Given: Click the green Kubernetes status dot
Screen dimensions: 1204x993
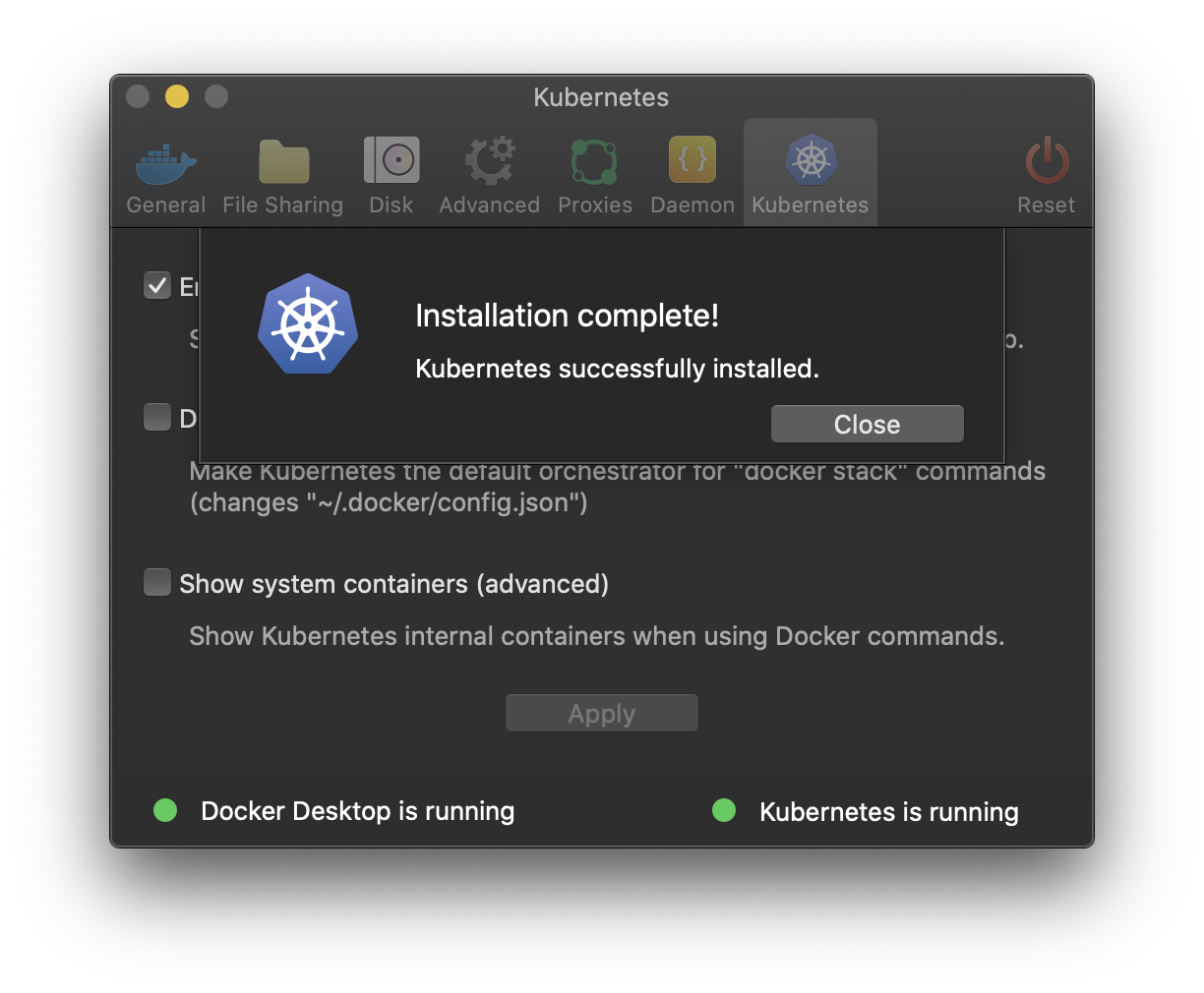Looking at the screenshot, I should tap(724, 810).
